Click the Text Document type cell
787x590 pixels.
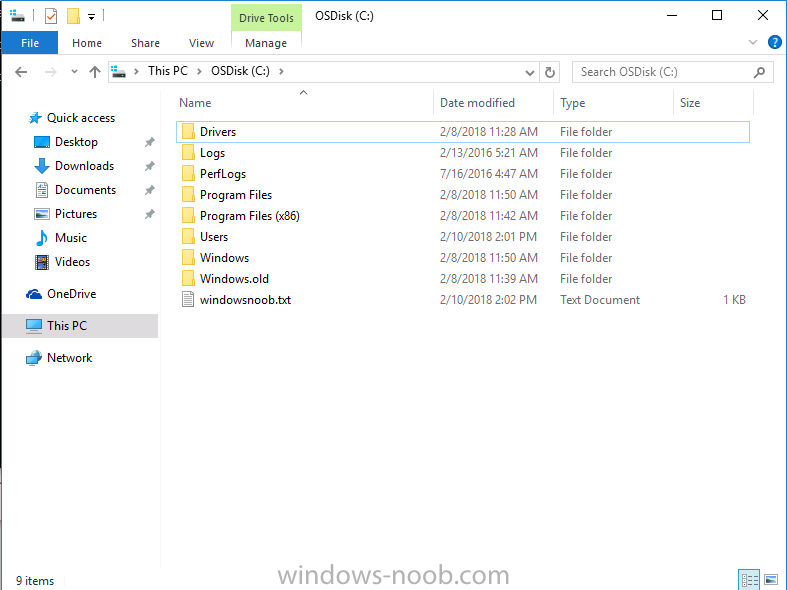pos(600,300)
